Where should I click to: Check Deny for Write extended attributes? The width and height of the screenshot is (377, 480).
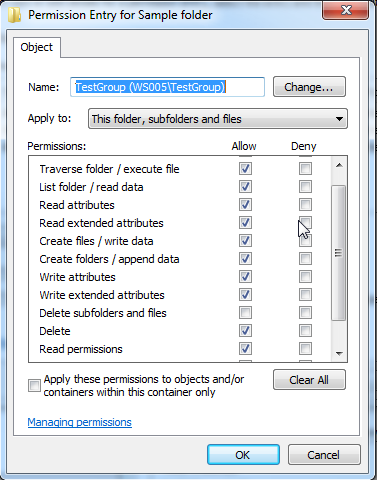click(x=305, y=295)
